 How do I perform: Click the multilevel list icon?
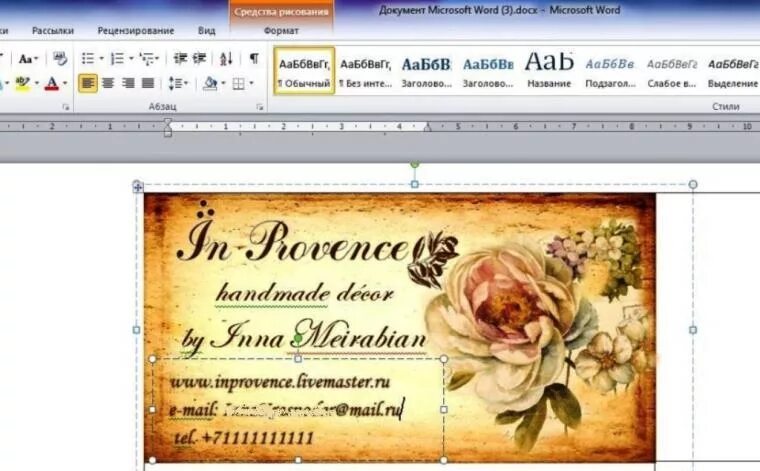[146, 59]
